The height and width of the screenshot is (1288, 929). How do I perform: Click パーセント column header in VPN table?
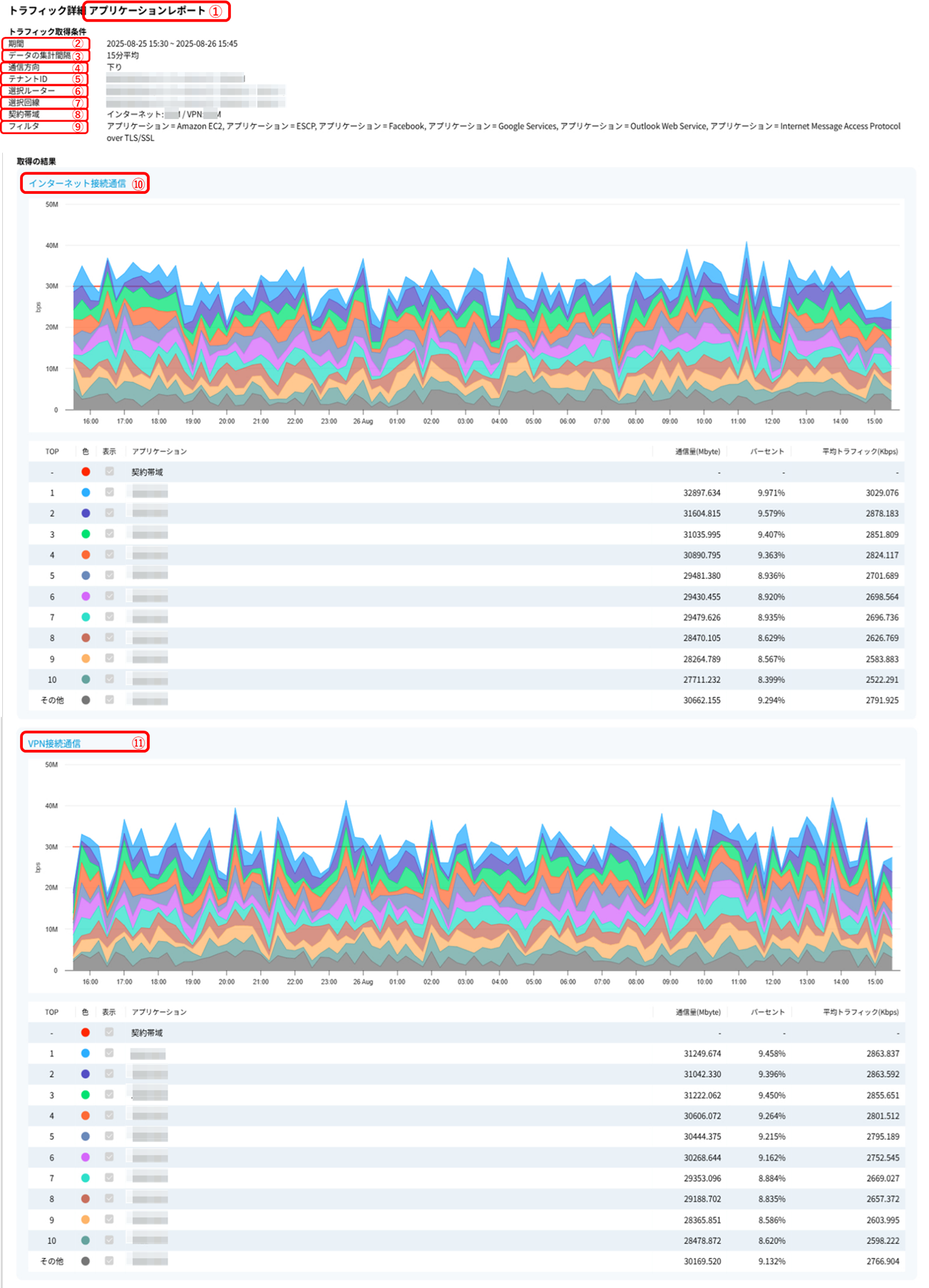tap(767, 1012)
